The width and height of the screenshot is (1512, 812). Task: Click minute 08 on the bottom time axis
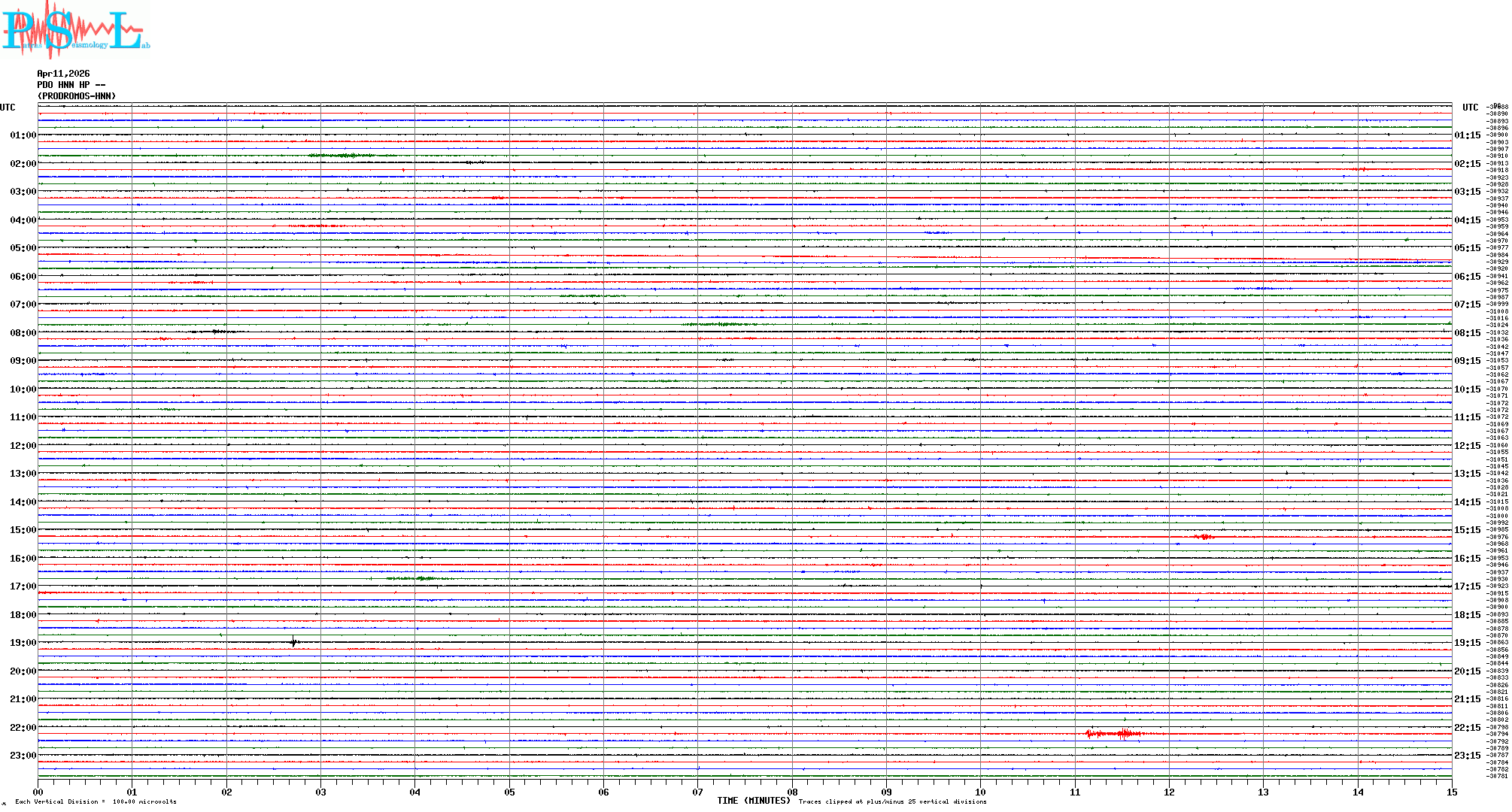pyautogui.click(x=792, y=792)
